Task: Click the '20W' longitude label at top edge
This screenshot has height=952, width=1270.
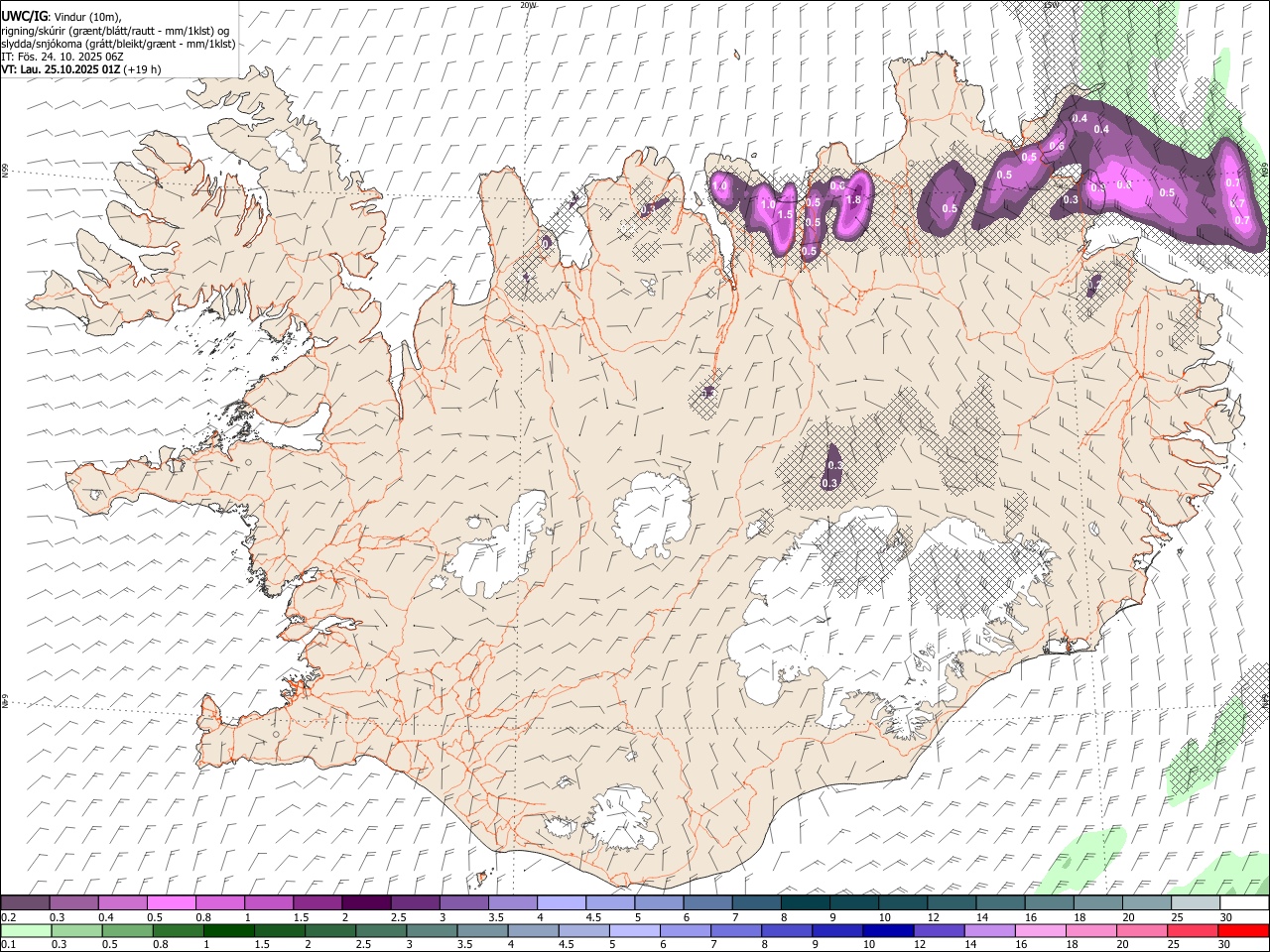Action: (528, 5)
